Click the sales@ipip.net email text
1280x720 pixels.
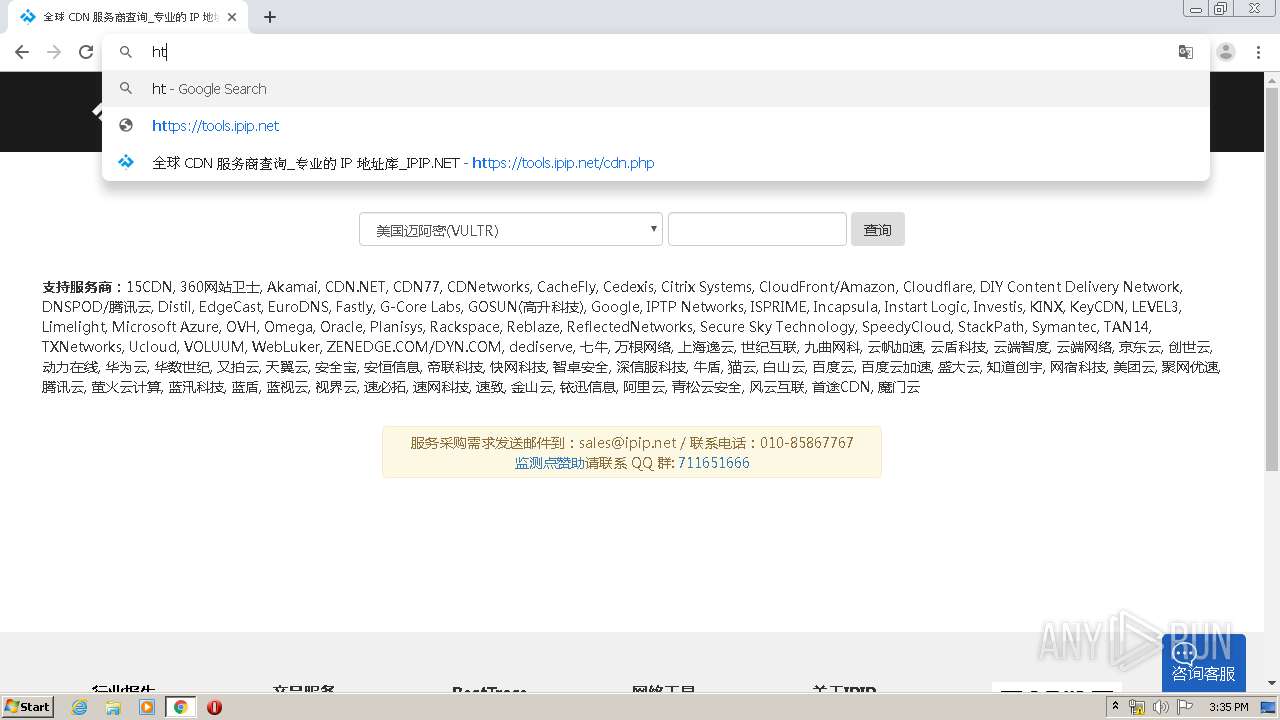(627, 443)
